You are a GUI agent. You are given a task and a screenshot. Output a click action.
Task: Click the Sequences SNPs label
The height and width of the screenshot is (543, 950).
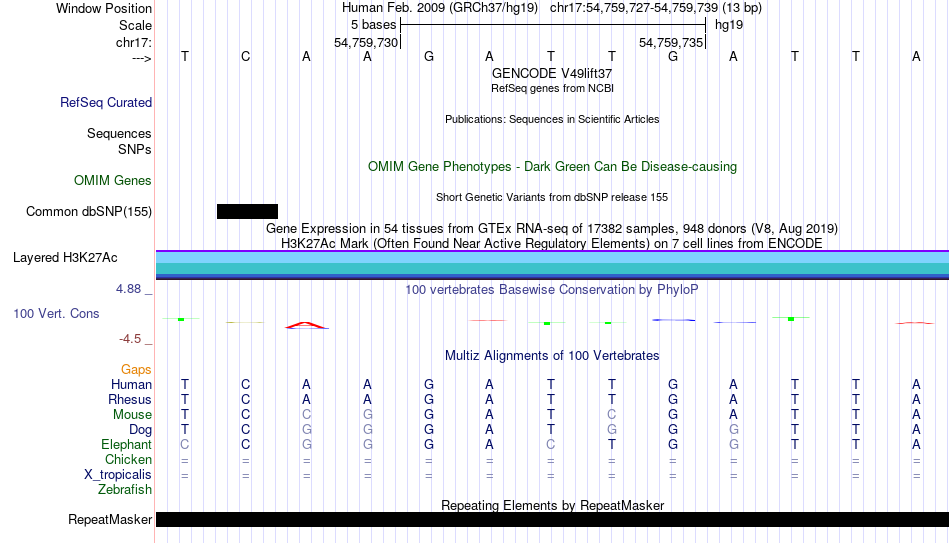pyautogui.click(x=119, y=141)
